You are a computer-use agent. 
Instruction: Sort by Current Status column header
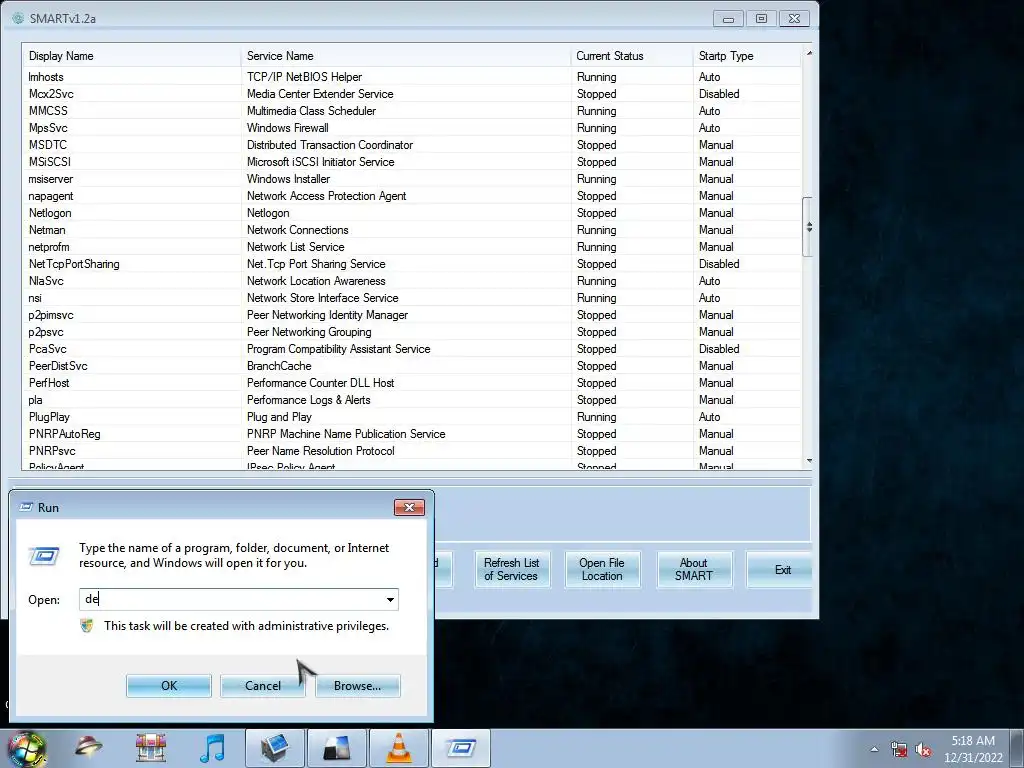point(632,56)
